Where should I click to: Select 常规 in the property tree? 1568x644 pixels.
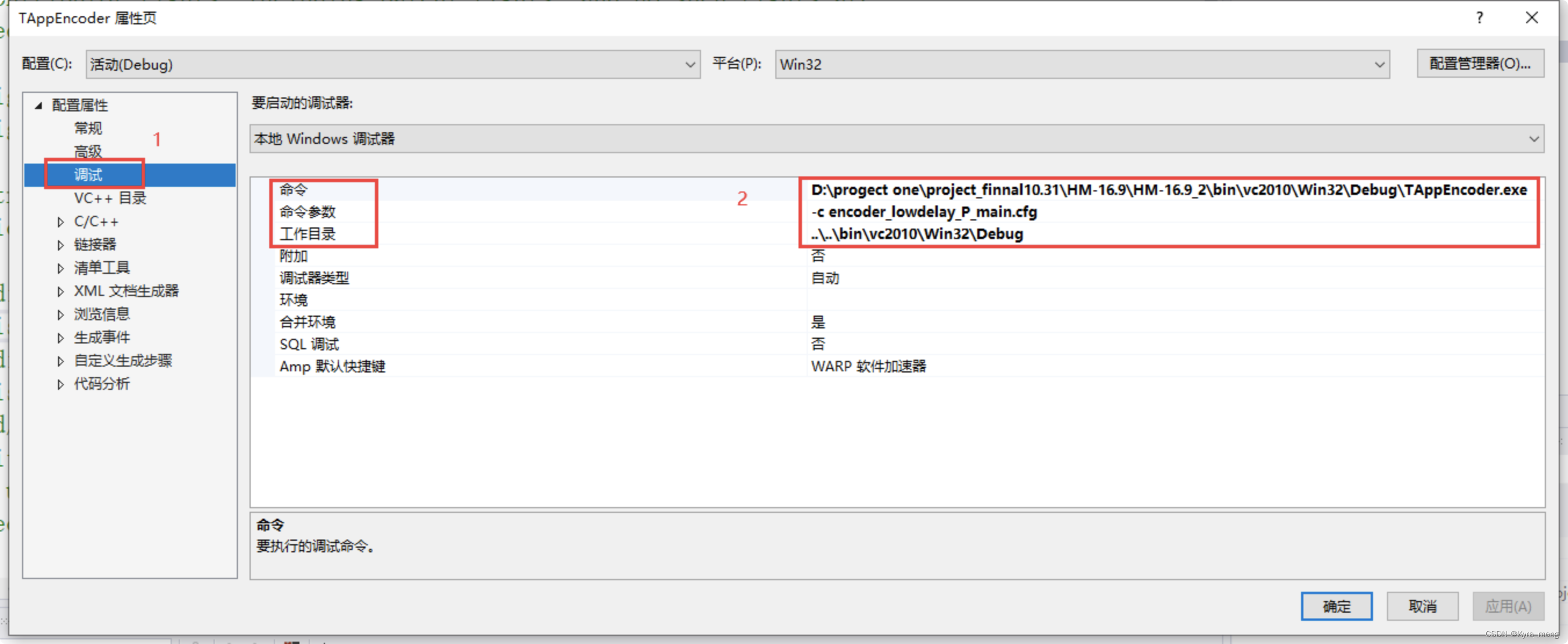click(88, 128)
